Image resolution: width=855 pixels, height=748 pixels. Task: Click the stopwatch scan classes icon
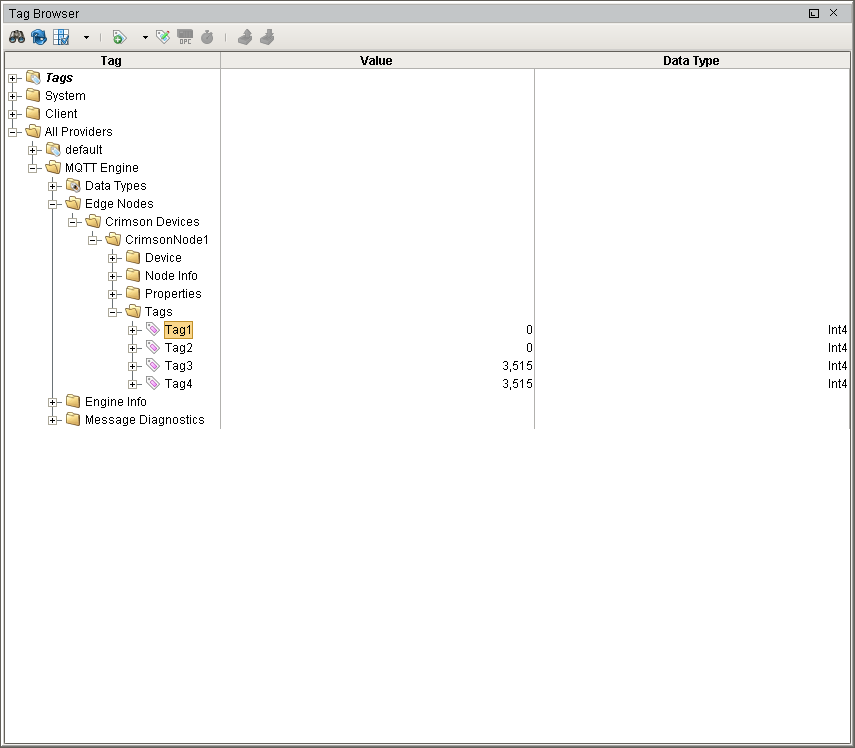pos(207,37)
